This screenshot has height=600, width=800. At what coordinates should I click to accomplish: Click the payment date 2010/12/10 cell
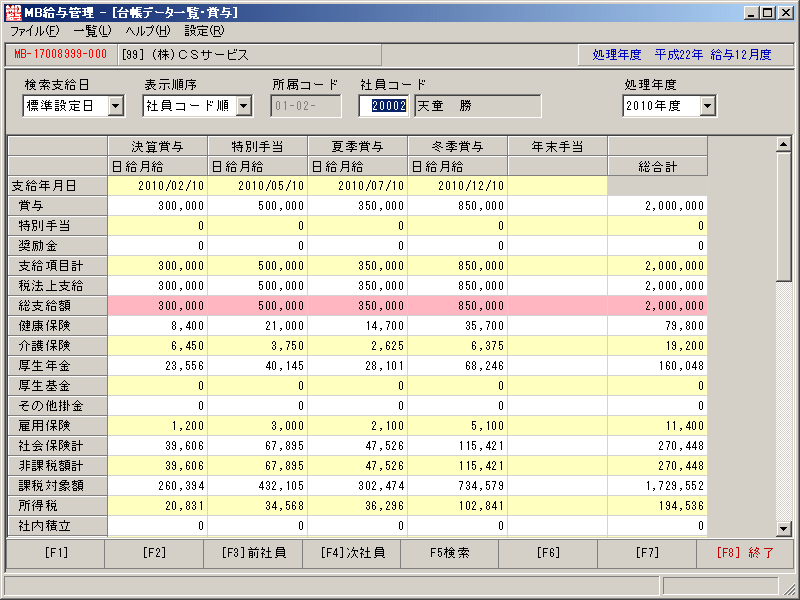coord(458,186)
